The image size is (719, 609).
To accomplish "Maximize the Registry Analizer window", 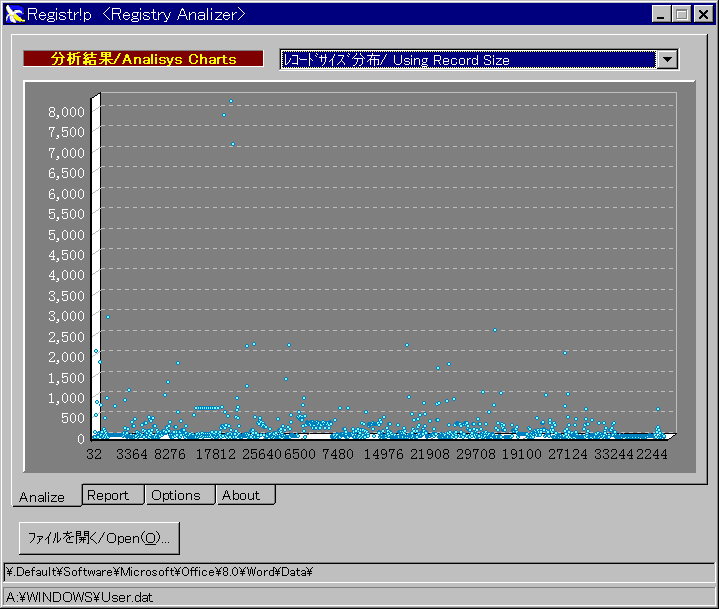I will click(681, 15).
